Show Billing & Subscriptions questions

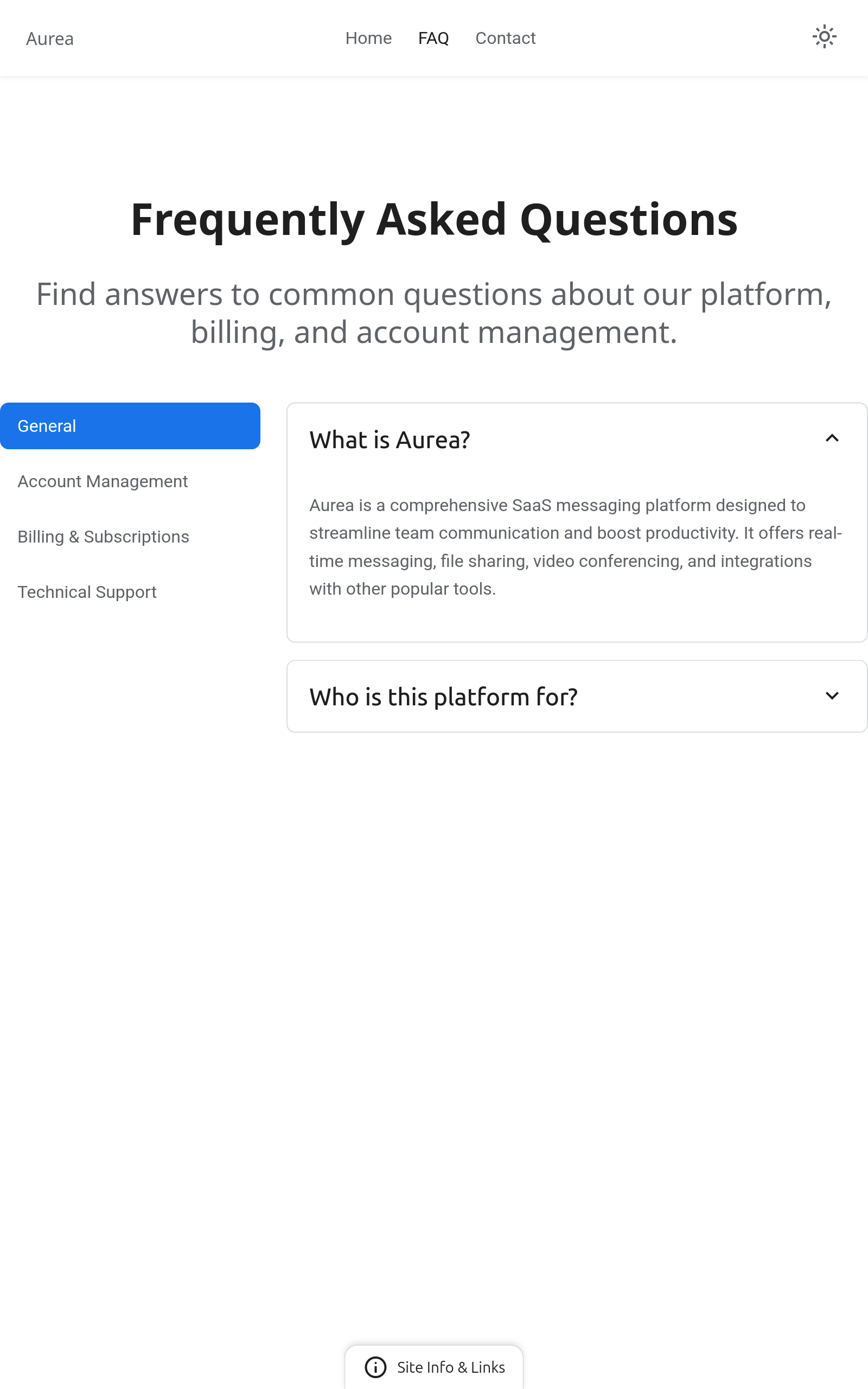point(103,537)
